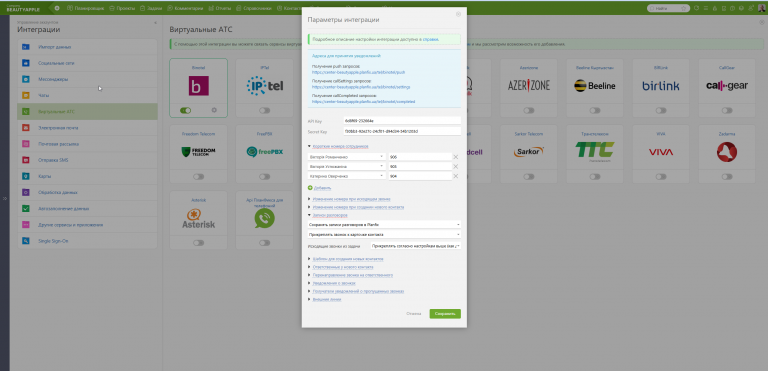Enable the Freedom Telecom toggle
This screenshot has height=371, width=768.
click(x=198, y=176)
